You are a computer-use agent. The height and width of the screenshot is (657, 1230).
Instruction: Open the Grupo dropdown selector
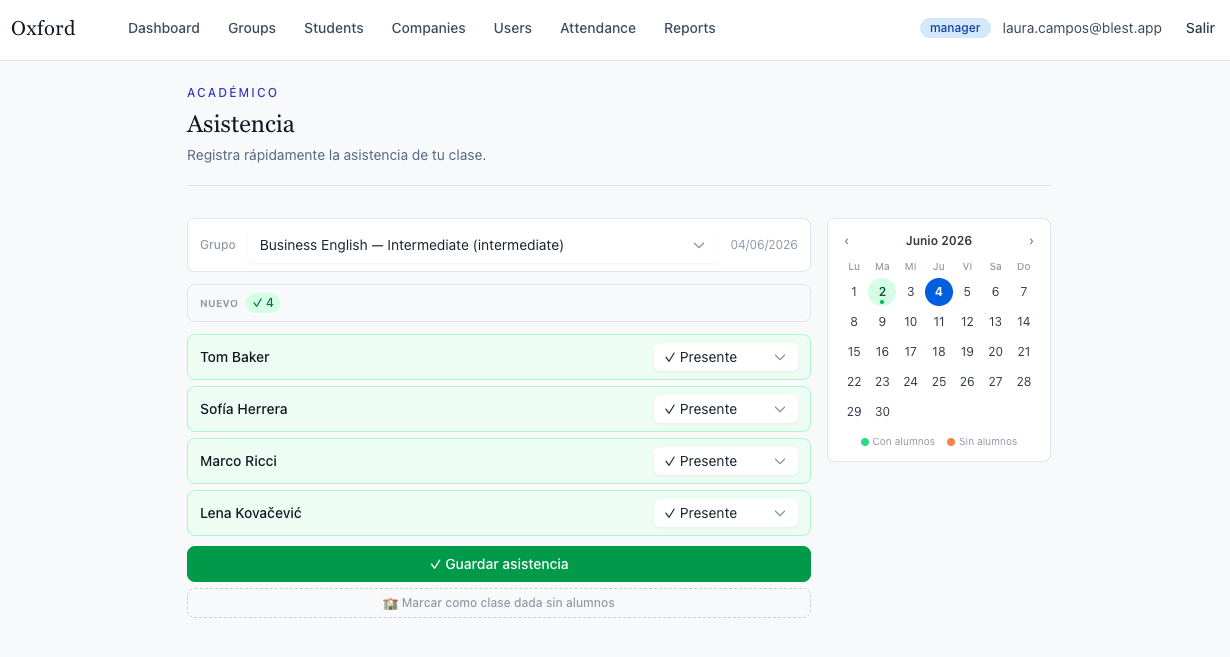pos(483,245)
